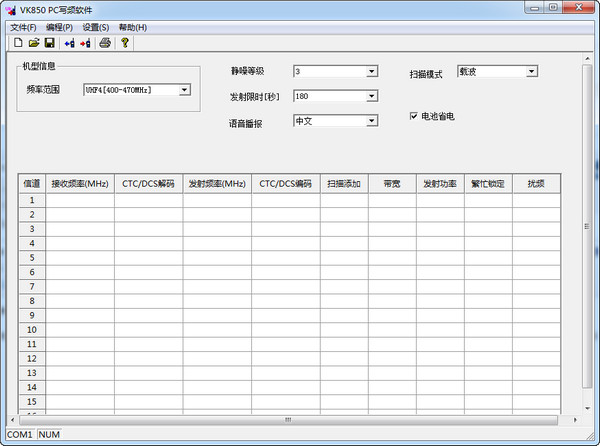The width and height of the screenshot is (600, 446).
Task: Click the 发射功率 column header
Action: [x=440, y=184]
